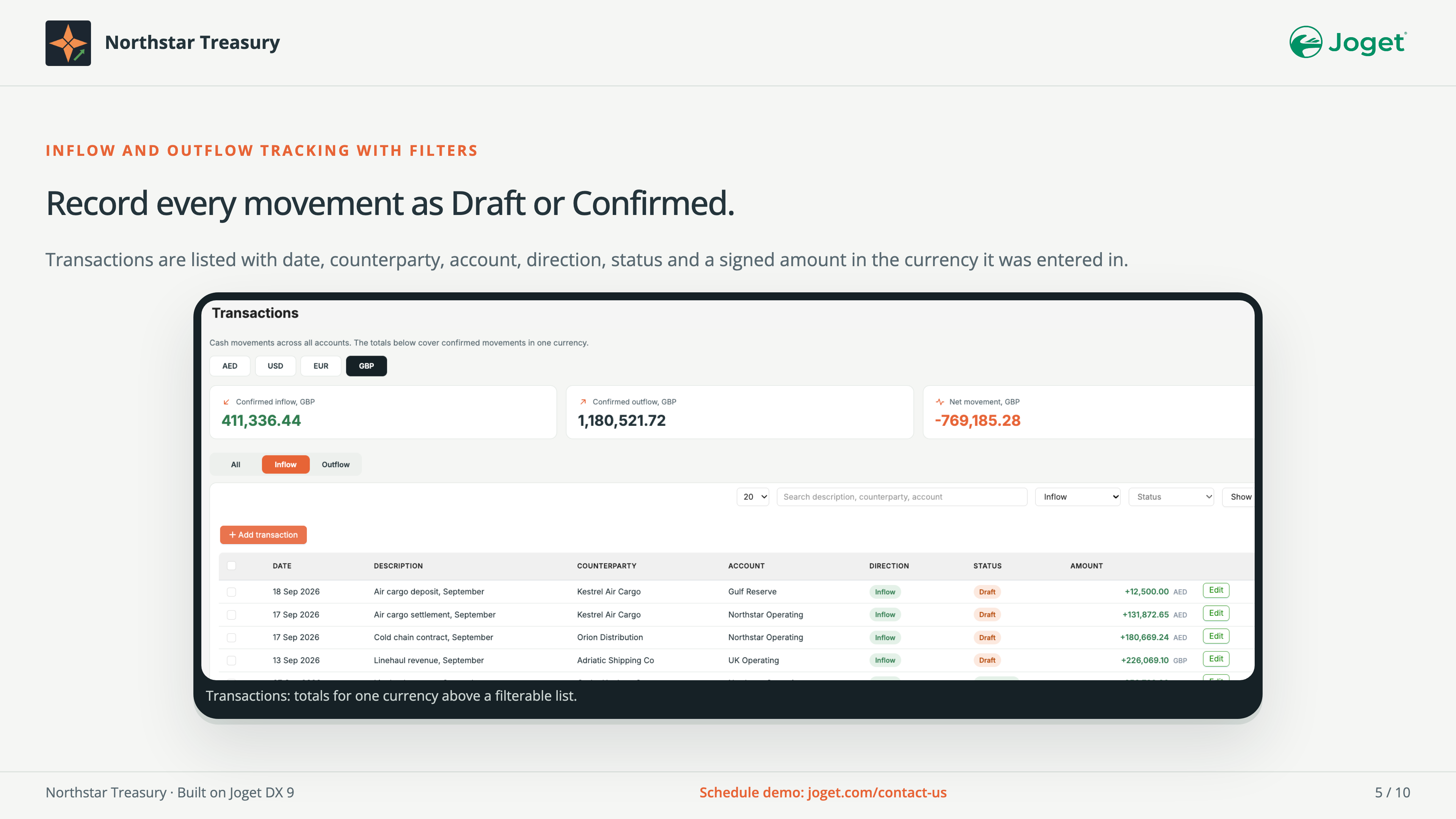The image size is (1456, 819).
Task: Click Draft badge on Linehaul revenue row
Action: pos(987,660)
